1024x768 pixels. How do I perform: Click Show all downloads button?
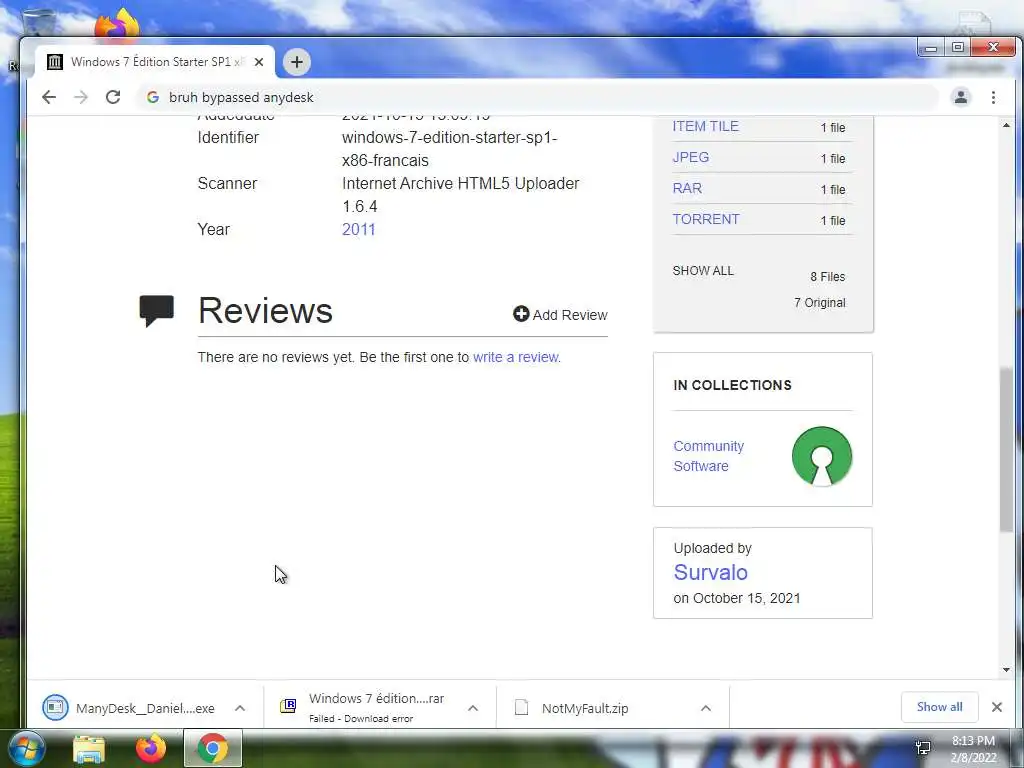[939, 707]
